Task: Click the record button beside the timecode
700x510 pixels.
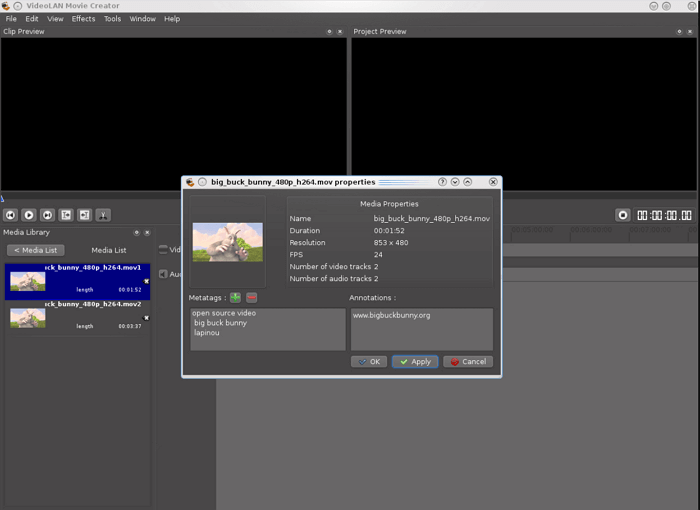Action: (x=622, y=215)
